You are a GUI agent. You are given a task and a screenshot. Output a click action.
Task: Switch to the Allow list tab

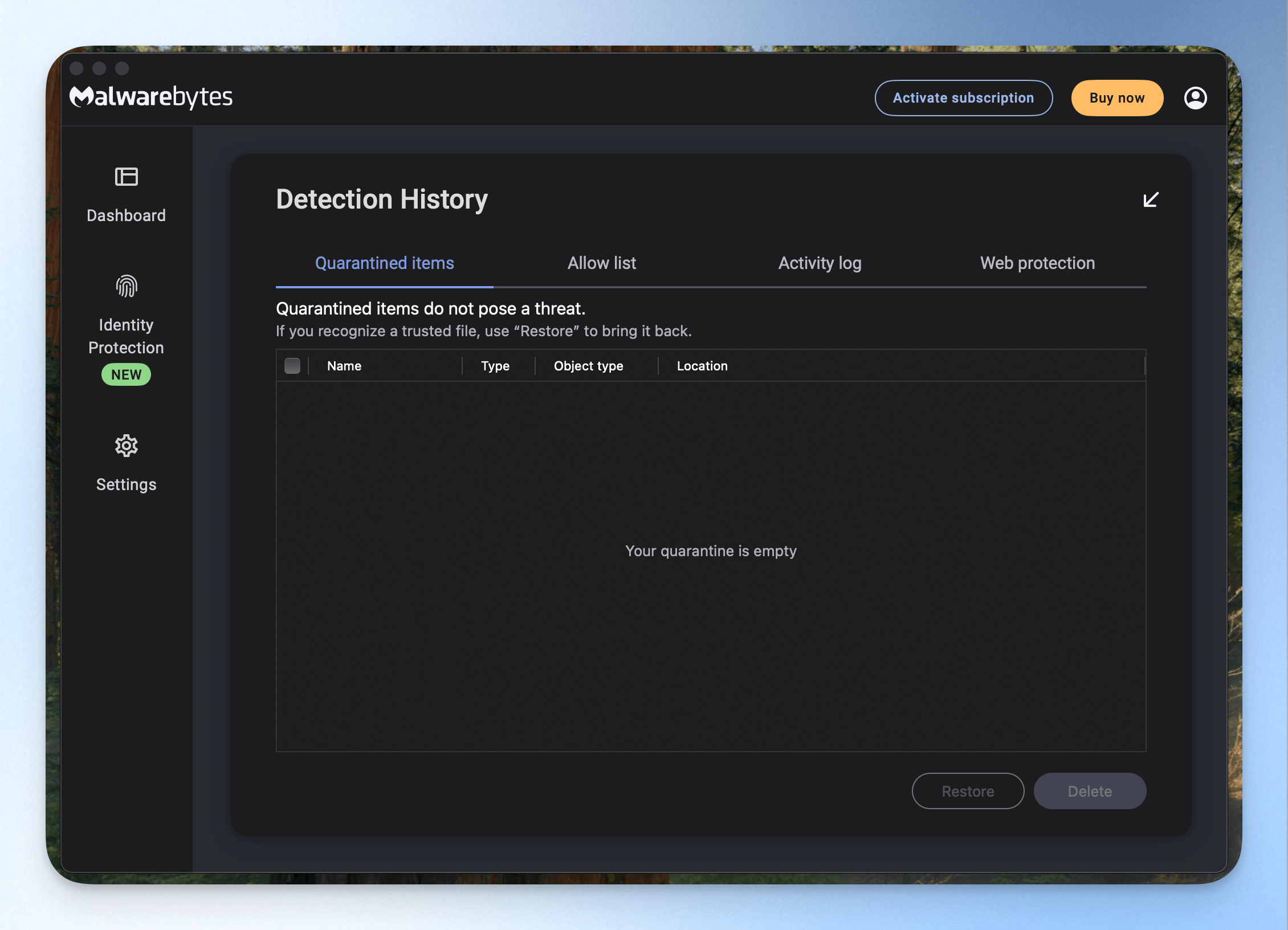[x=602, y=263]
